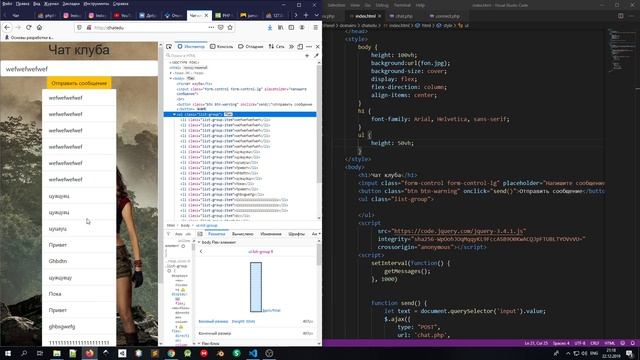
Task: Select ul.list-group in breadcrumb bar
Action: tap(207, 225)
